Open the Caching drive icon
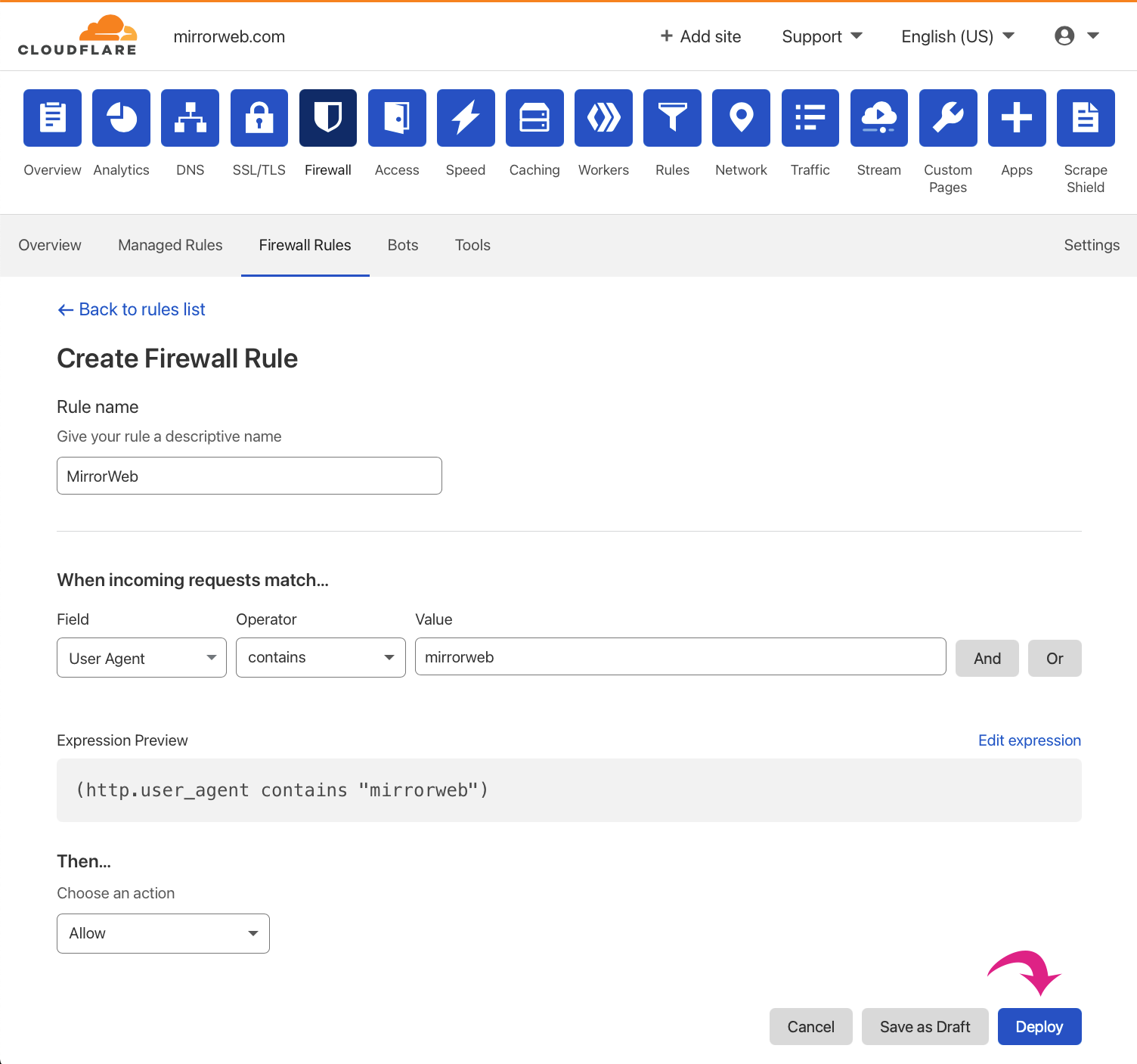 (x=534, y=118)
